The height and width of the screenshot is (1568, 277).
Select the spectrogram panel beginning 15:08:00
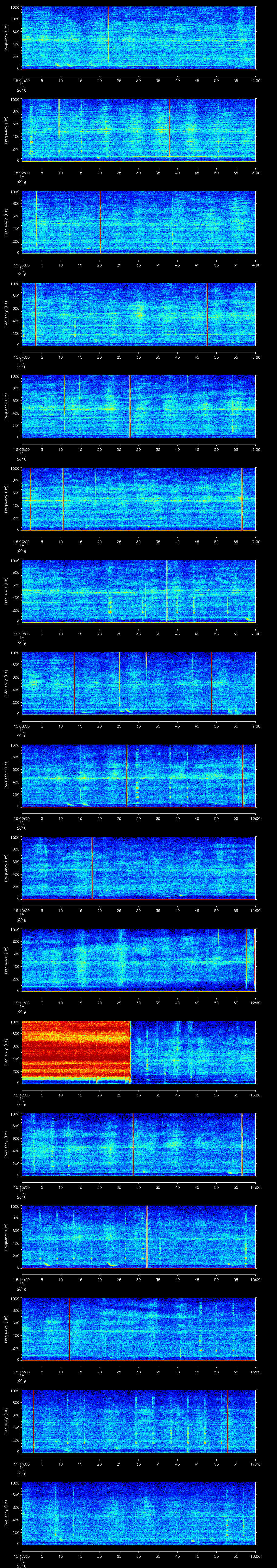point(138,683)
